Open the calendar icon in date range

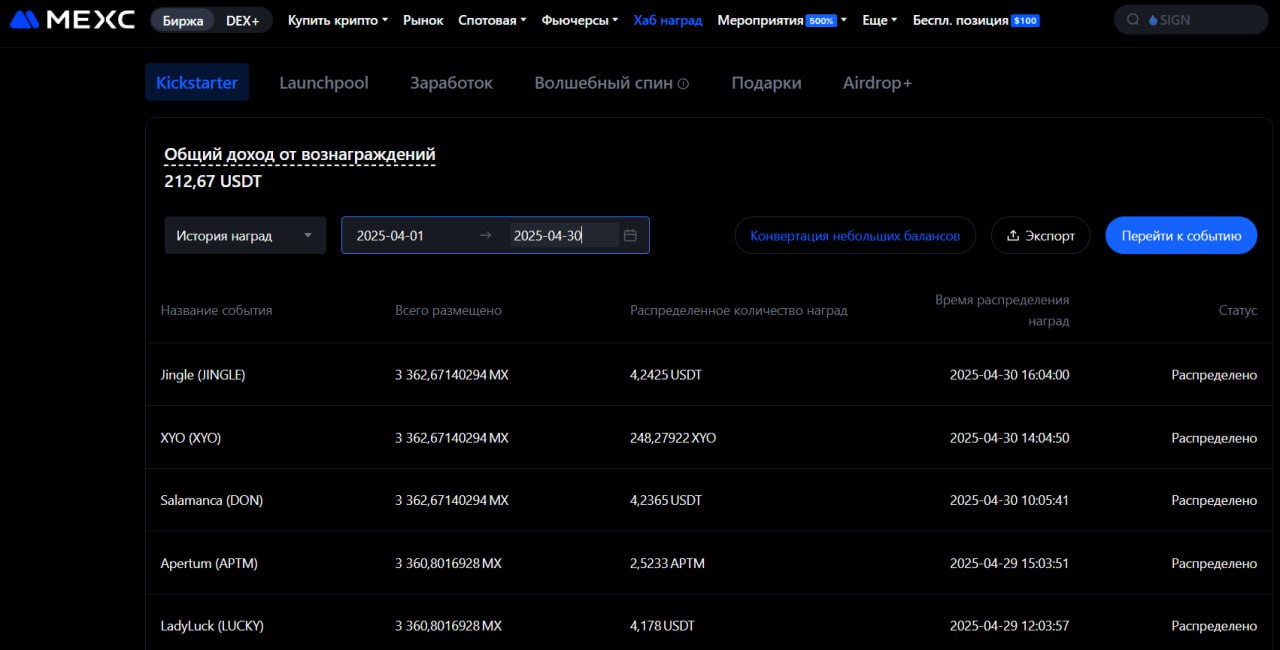coord(630,235)
